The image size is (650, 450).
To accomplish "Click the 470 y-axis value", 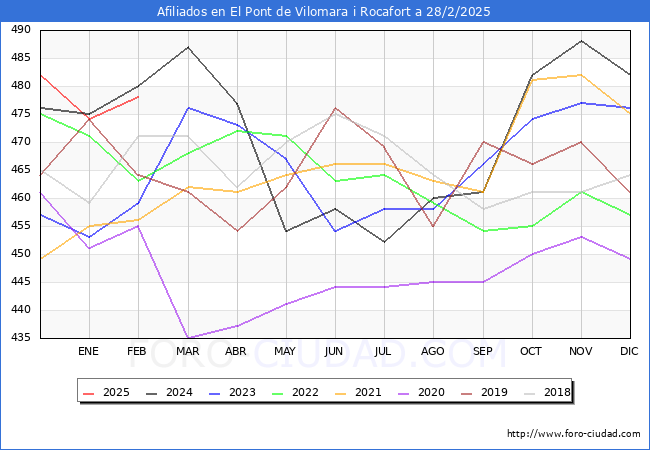I will point(21,142).
